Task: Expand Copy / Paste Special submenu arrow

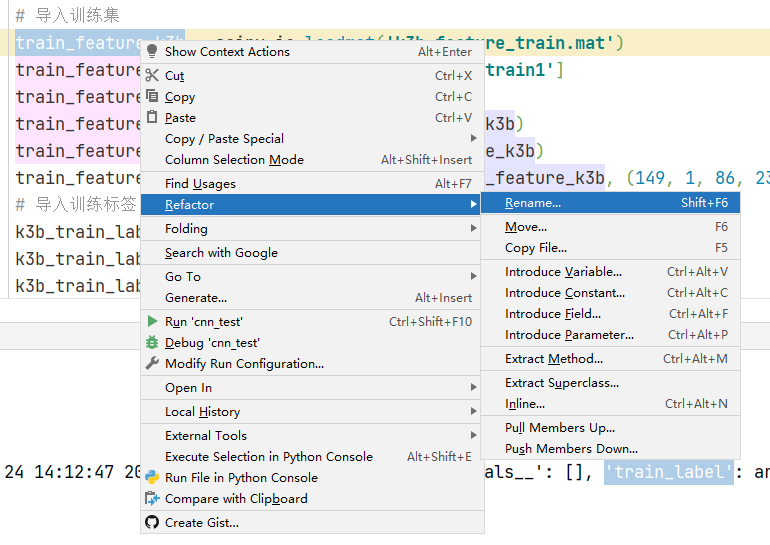Action: click(473, 138)
